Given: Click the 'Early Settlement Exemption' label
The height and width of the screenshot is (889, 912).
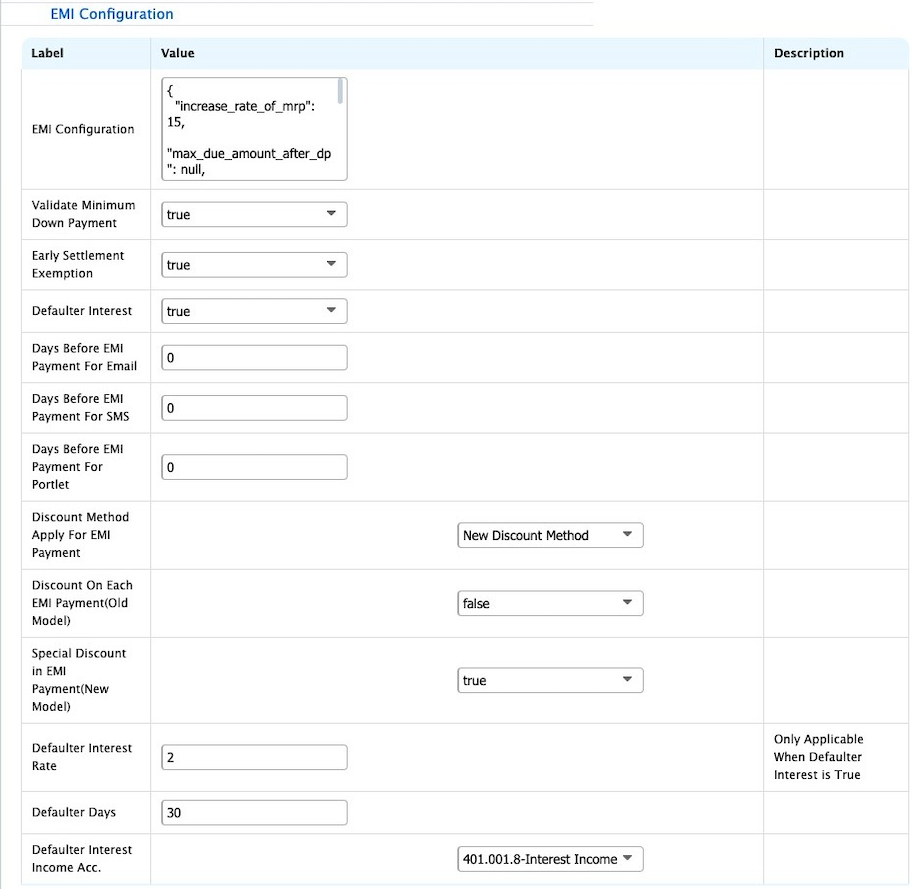Looking at the screenshot, I should point(78,265).
